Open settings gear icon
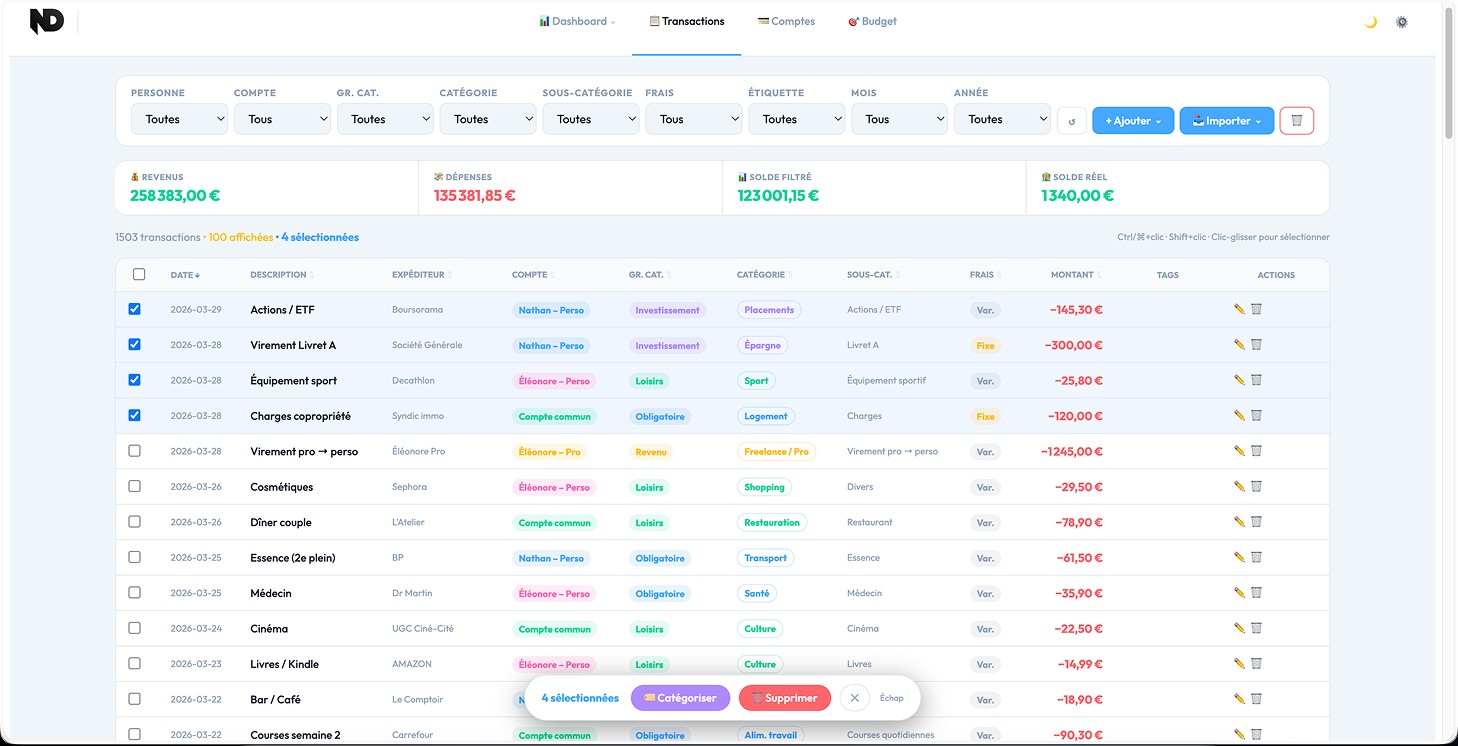 tap(1402, 22)
